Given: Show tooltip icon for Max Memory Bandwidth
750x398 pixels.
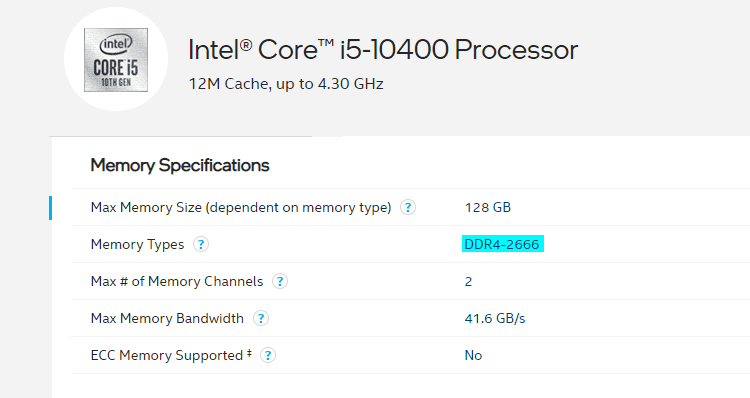Looking at the screenshot, I should pos(261,319).
